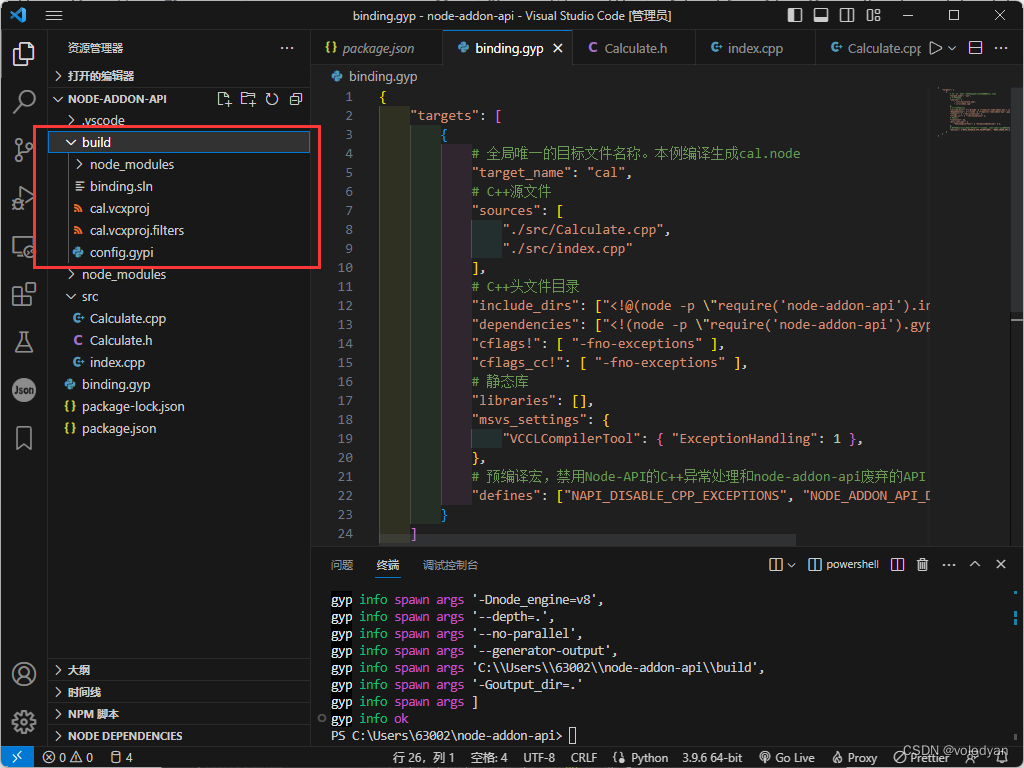Click the Go Live status button

(x=787, y=758)
